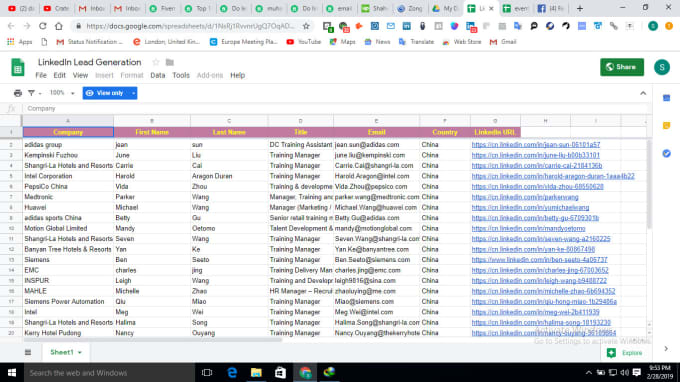680x382 pixels.
Task: Click the print icon in the toolbar
Action: tap(18, 93)
